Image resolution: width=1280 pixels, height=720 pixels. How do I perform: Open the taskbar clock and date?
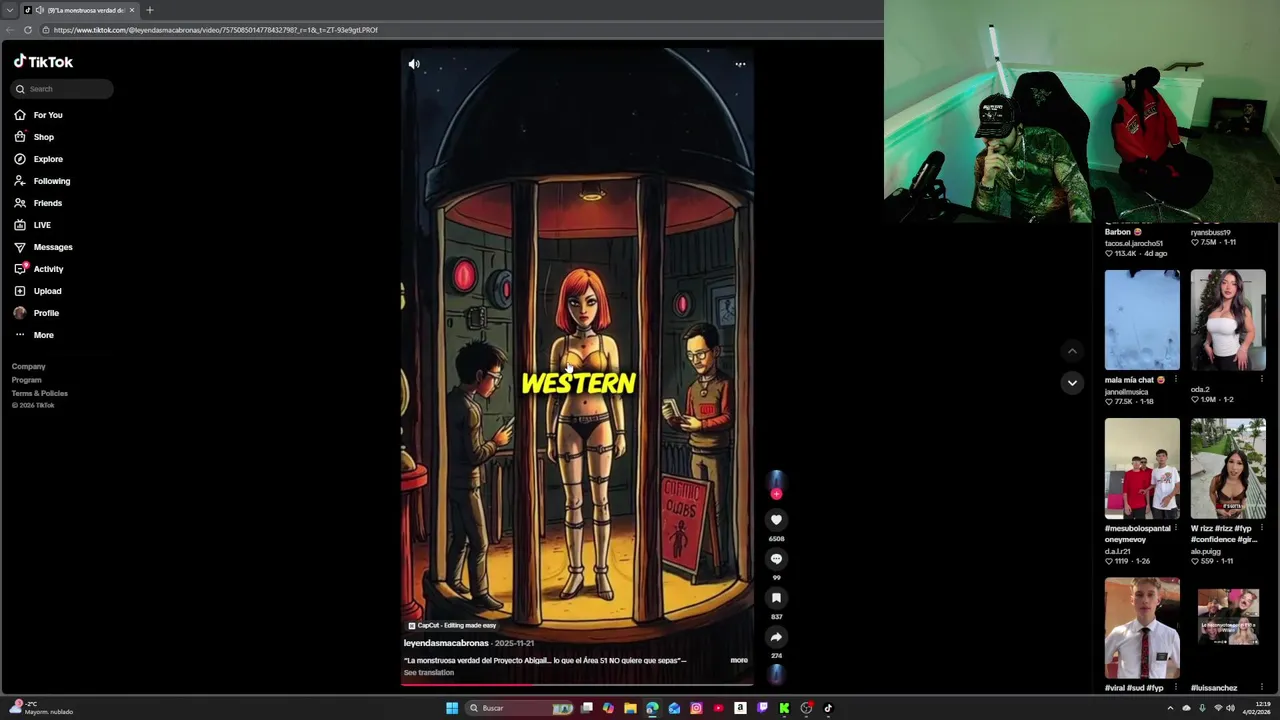pyautogui.click(x=1258, y=708)
